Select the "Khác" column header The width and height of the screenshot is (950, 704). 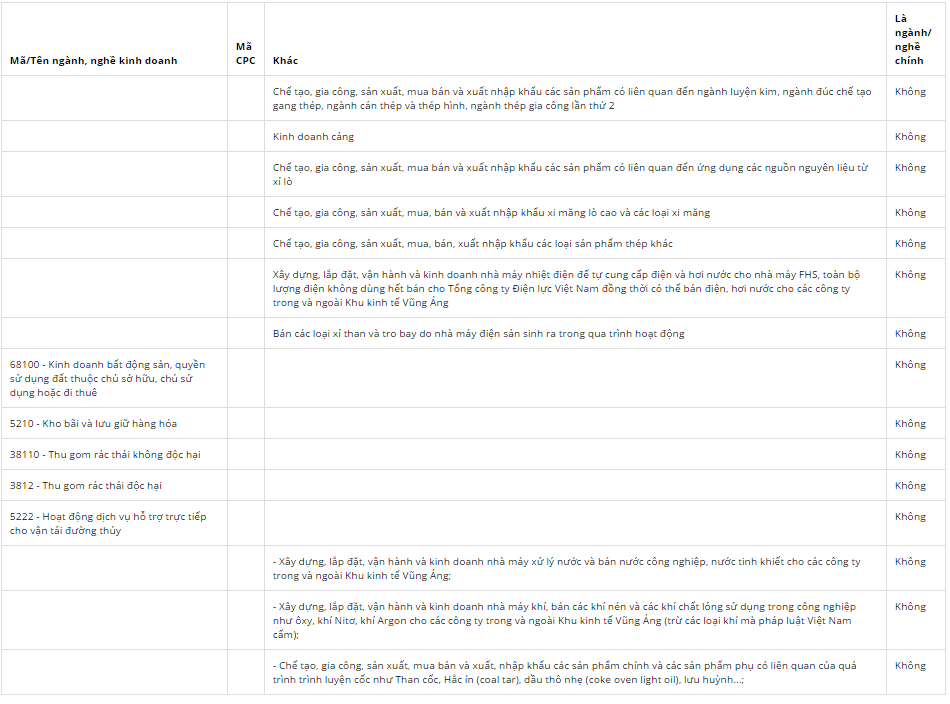click(285, 61)
